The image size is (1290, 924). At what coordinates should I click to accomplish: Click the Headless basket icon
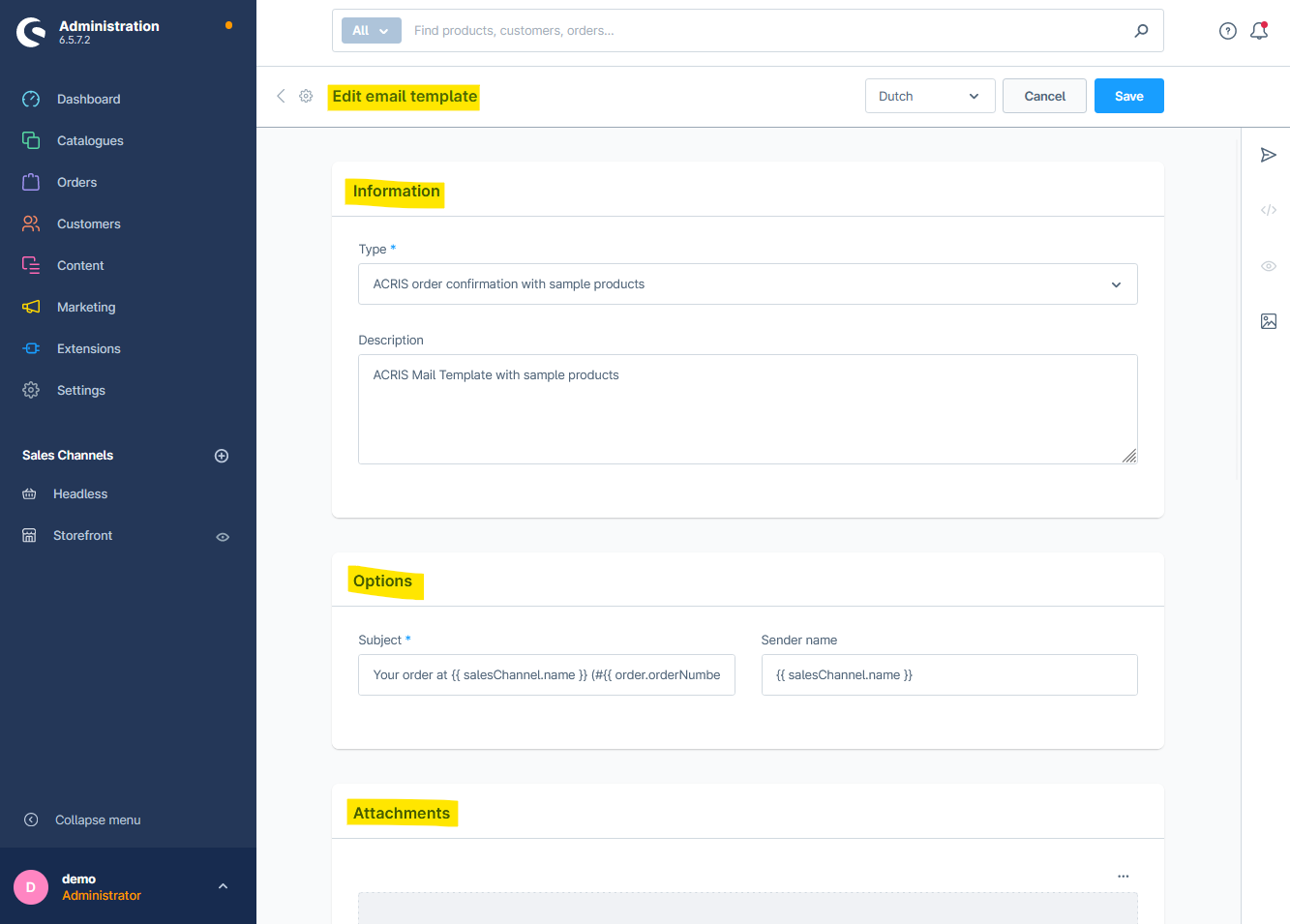[x=29, y=493]
